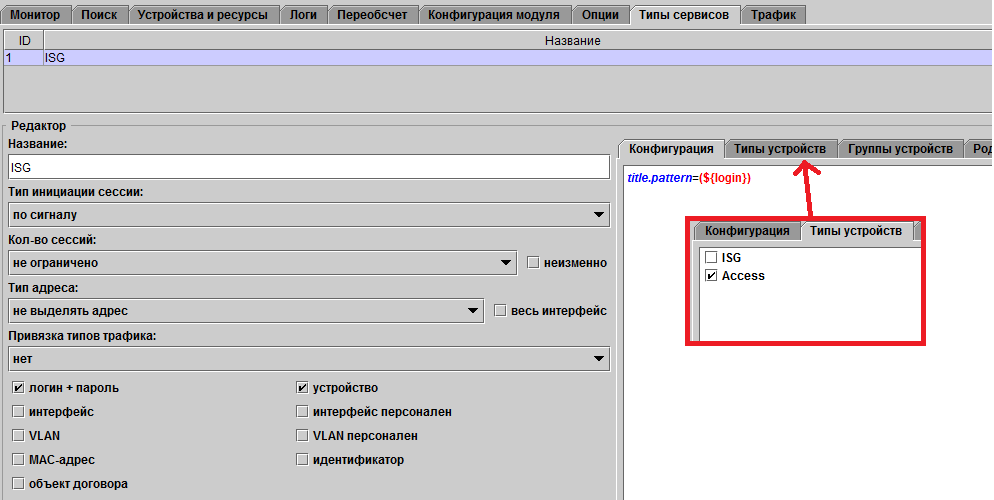Switch to the Монитор tab

tap(36, 15)
